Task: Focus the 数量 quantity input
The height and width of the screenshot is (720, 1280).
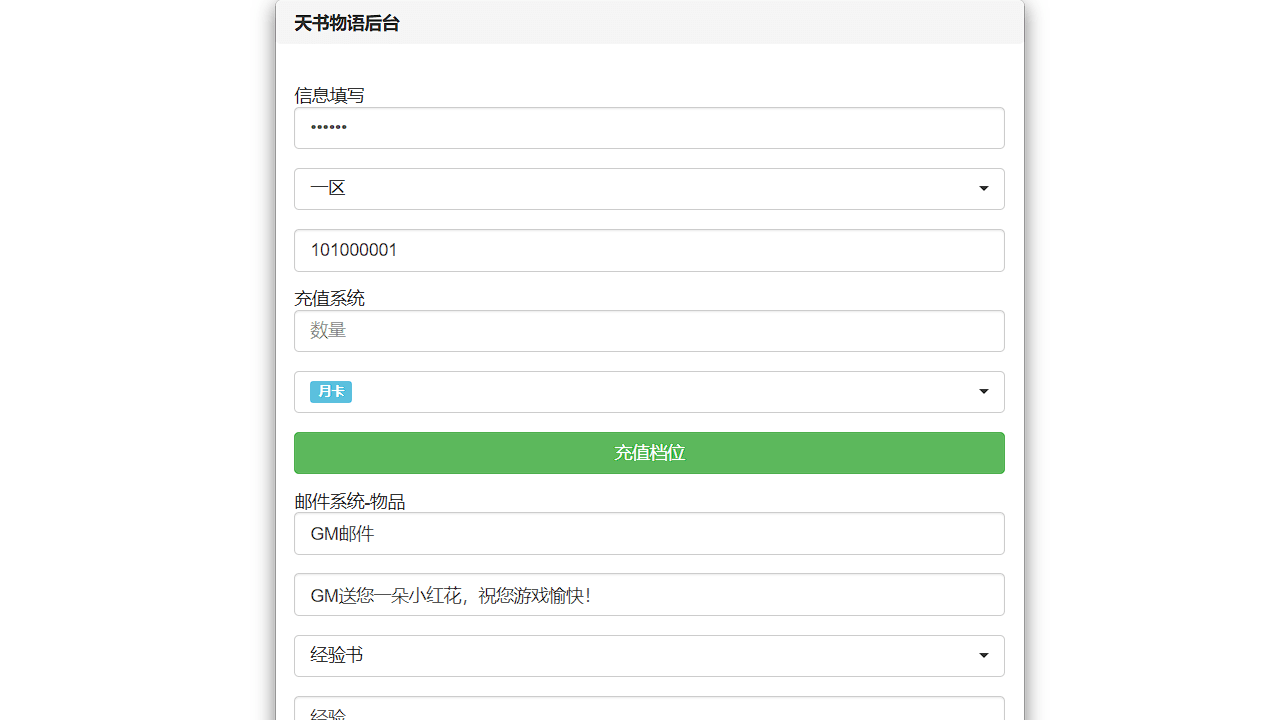Action: [649, 330]
